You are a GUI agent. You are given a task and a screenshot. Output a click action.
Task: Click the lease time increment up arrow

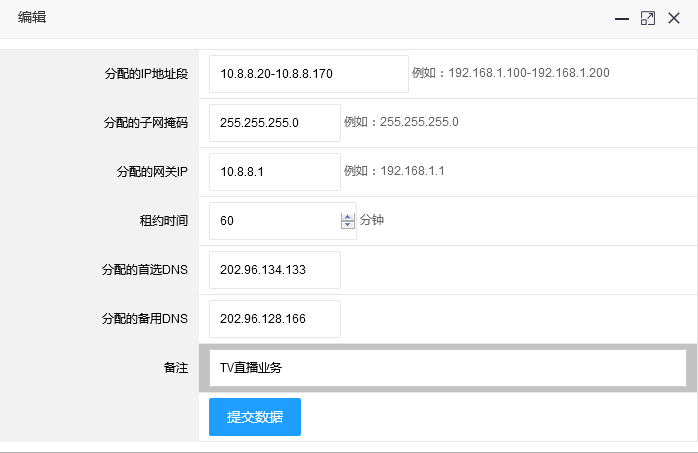(348, 216)
